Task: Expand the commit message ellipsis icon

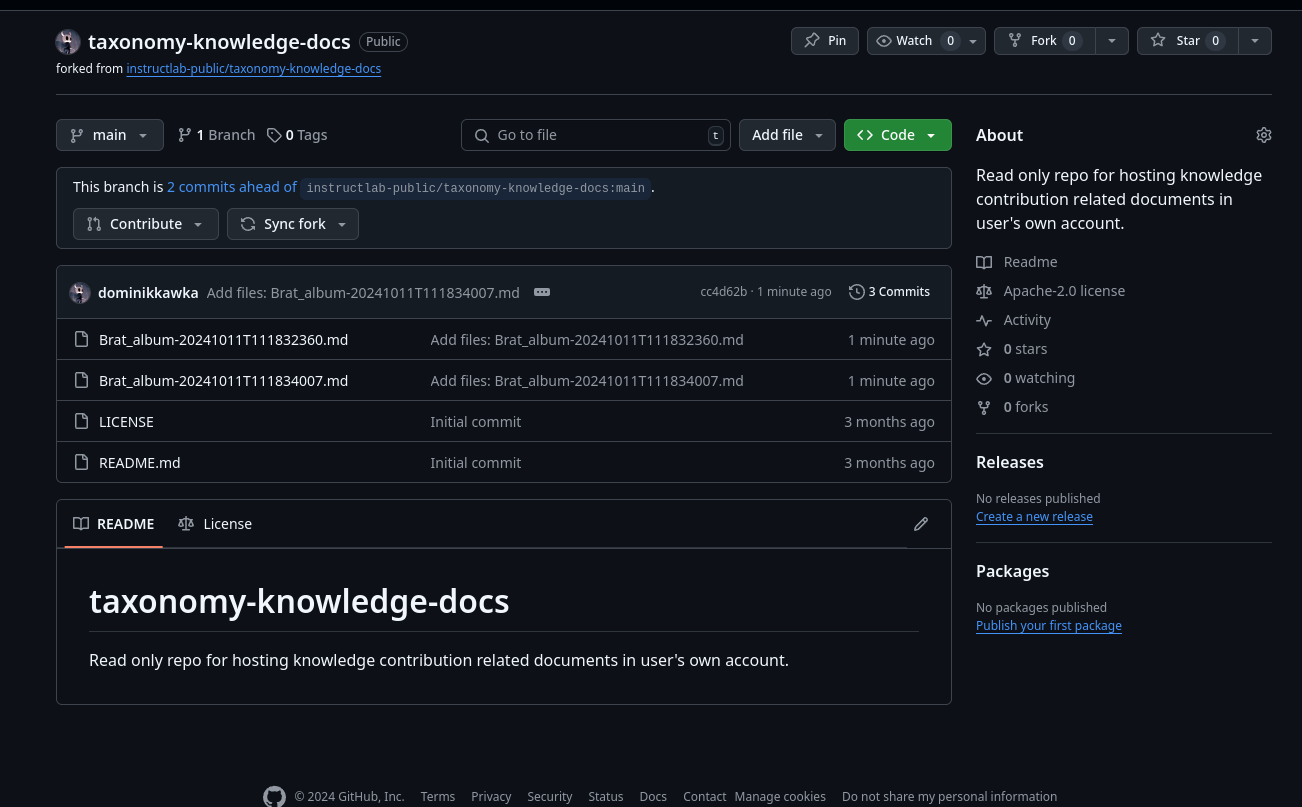Action: coord(542,292)
